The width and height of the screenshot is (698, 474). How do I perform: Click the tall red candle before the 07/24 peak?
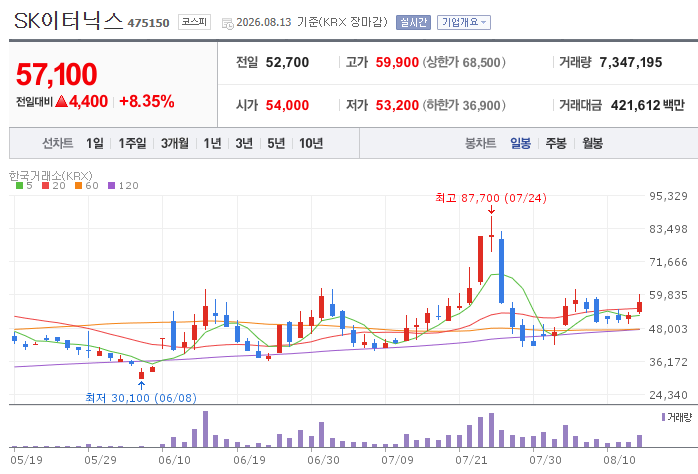click(x=480, y=259)
